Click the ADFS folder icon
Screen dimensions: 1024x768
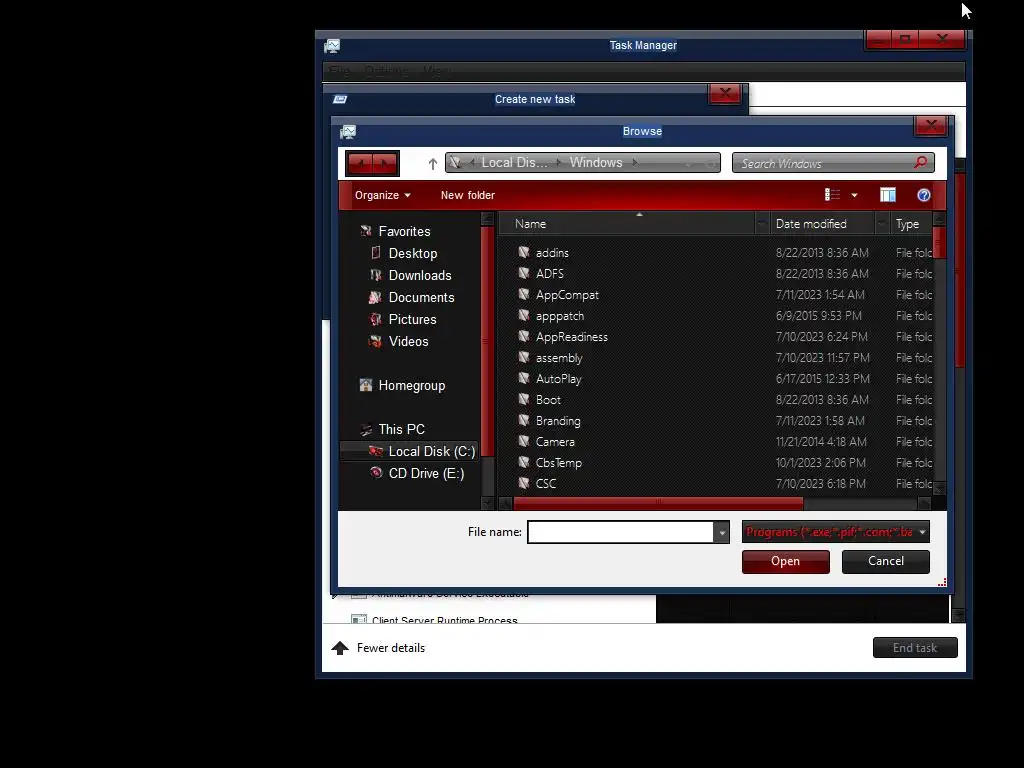click(x=524, y=273)
